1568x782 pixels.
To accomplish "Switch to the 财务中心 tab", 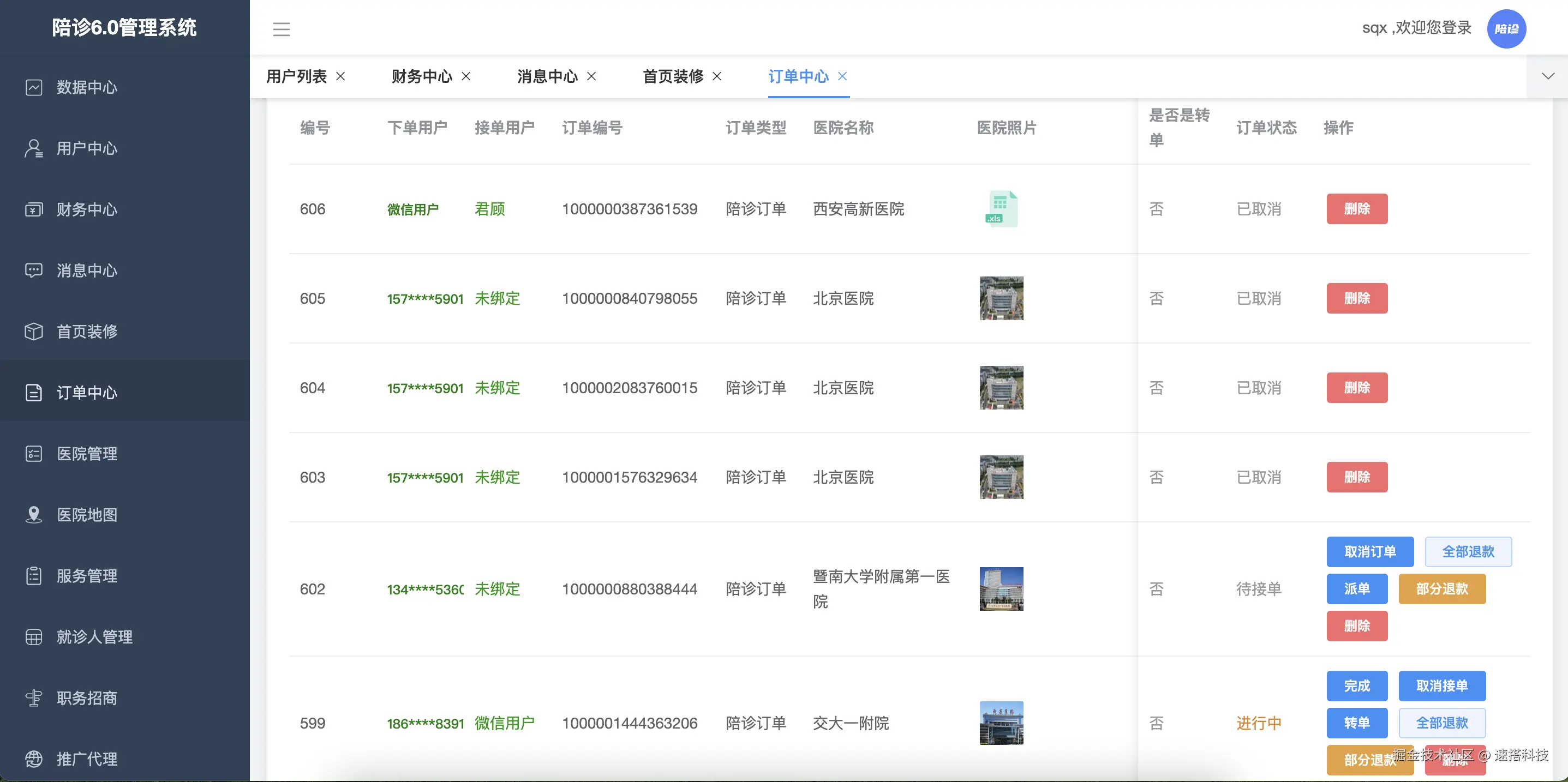I will point(422,77).
